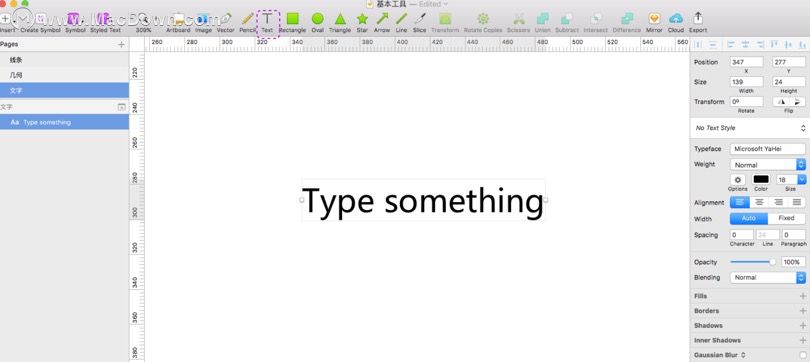Click the Union boolean icon

coord(542,23)
